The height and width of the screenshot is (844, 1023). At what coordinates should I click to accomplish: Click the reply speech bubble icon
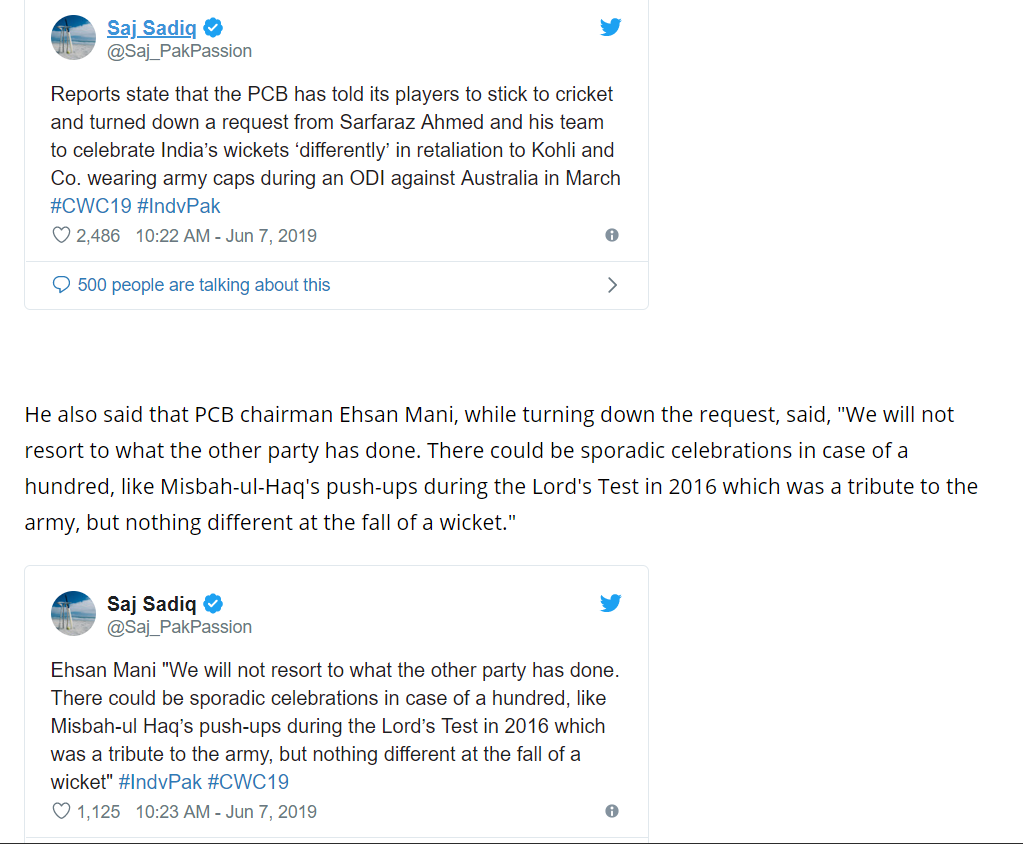click(61, 284)
